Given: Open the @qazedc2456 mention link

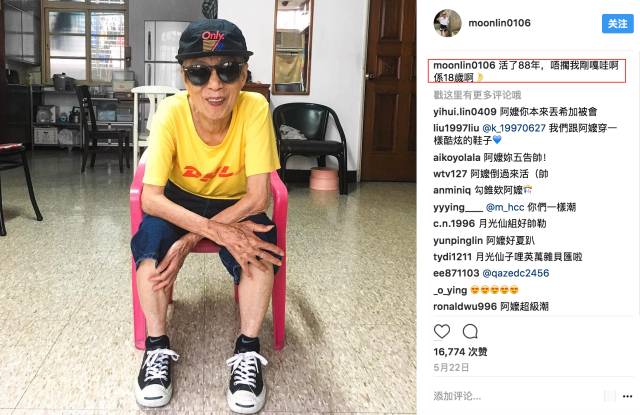Looking at the screenshot, I should pos(516,273).
